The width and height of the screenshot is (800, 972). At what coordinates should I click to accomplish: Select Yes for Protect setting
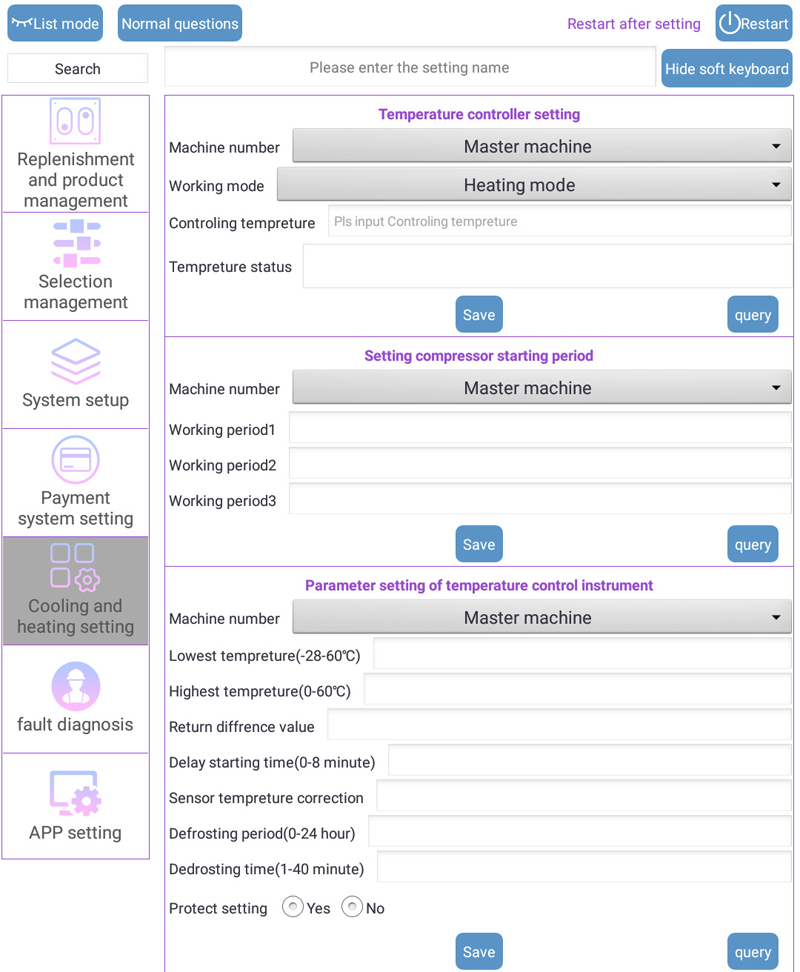pos(292,907)
